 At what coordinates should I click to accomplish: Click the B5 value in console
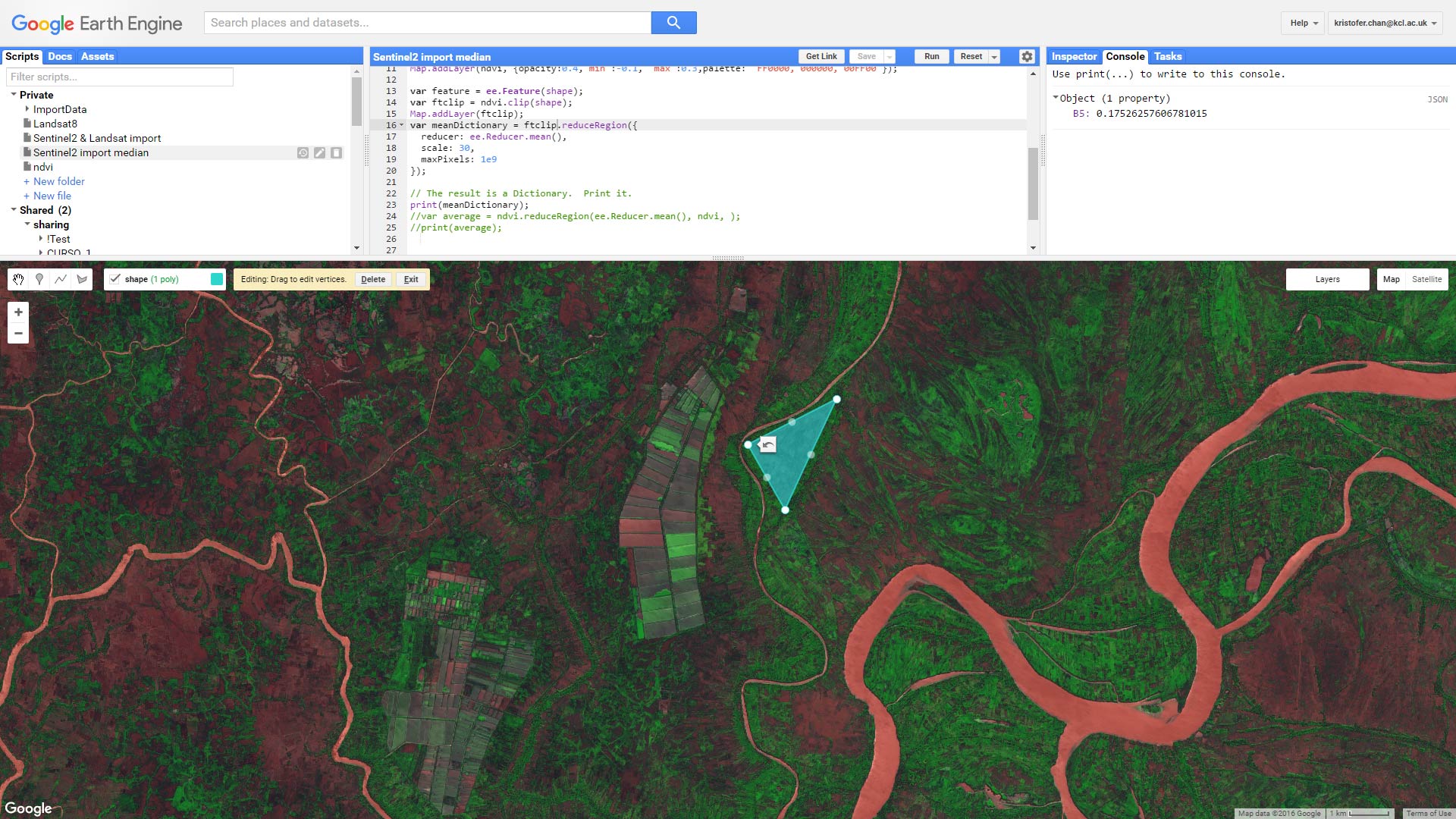1151,114
